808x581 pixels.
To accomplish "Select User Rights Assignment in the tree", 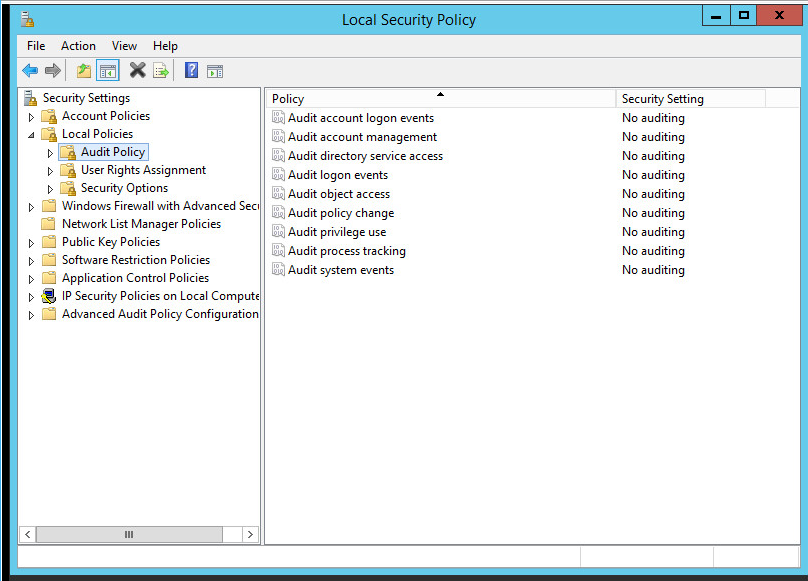I will coord(143,170).
